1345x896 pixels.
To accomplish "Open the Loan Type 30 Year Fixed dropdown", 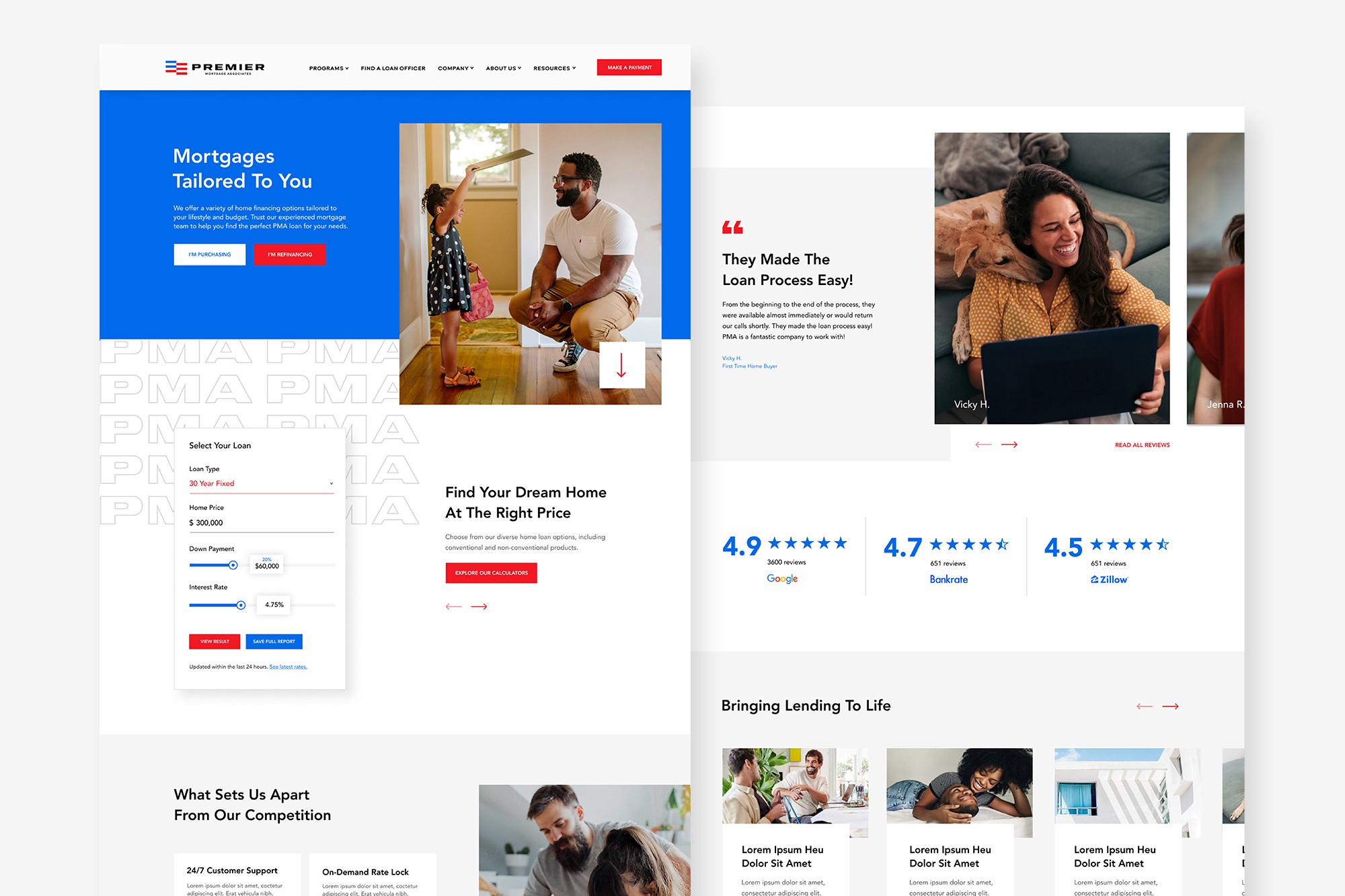I will [261, 483].
